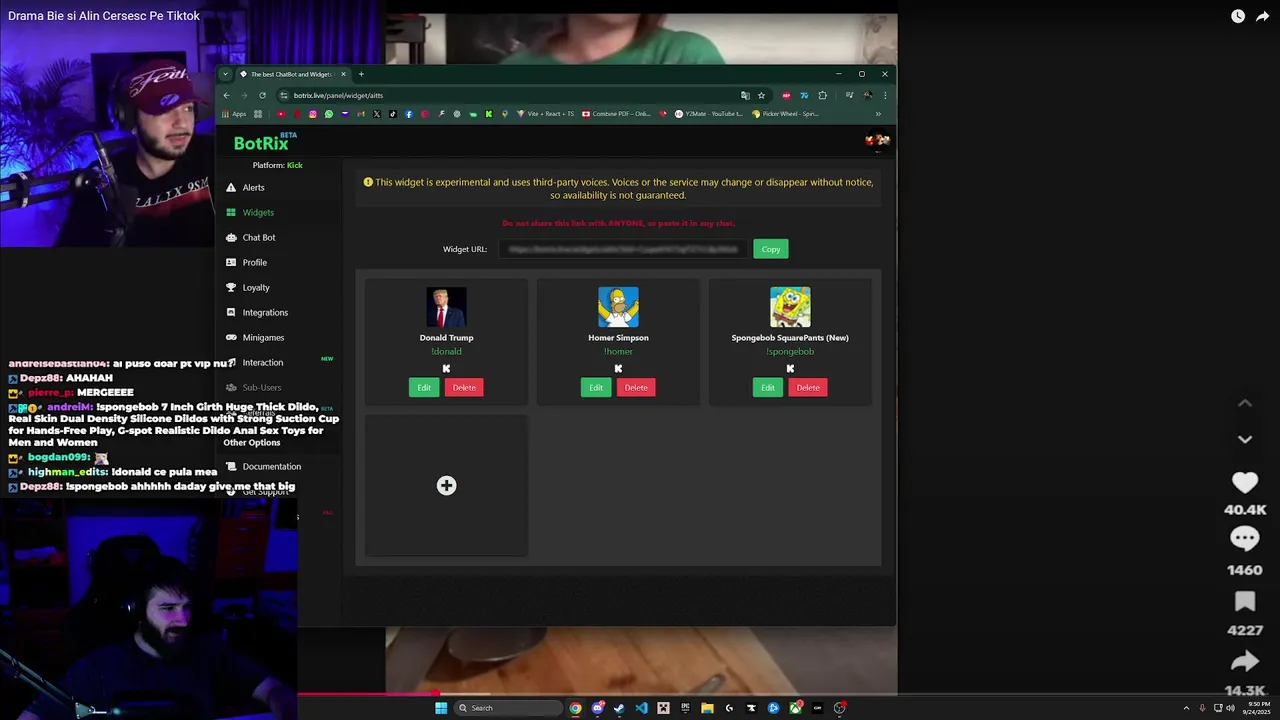Click the red video progress bar
This screenshot has width=1280, height=720.
366,693
